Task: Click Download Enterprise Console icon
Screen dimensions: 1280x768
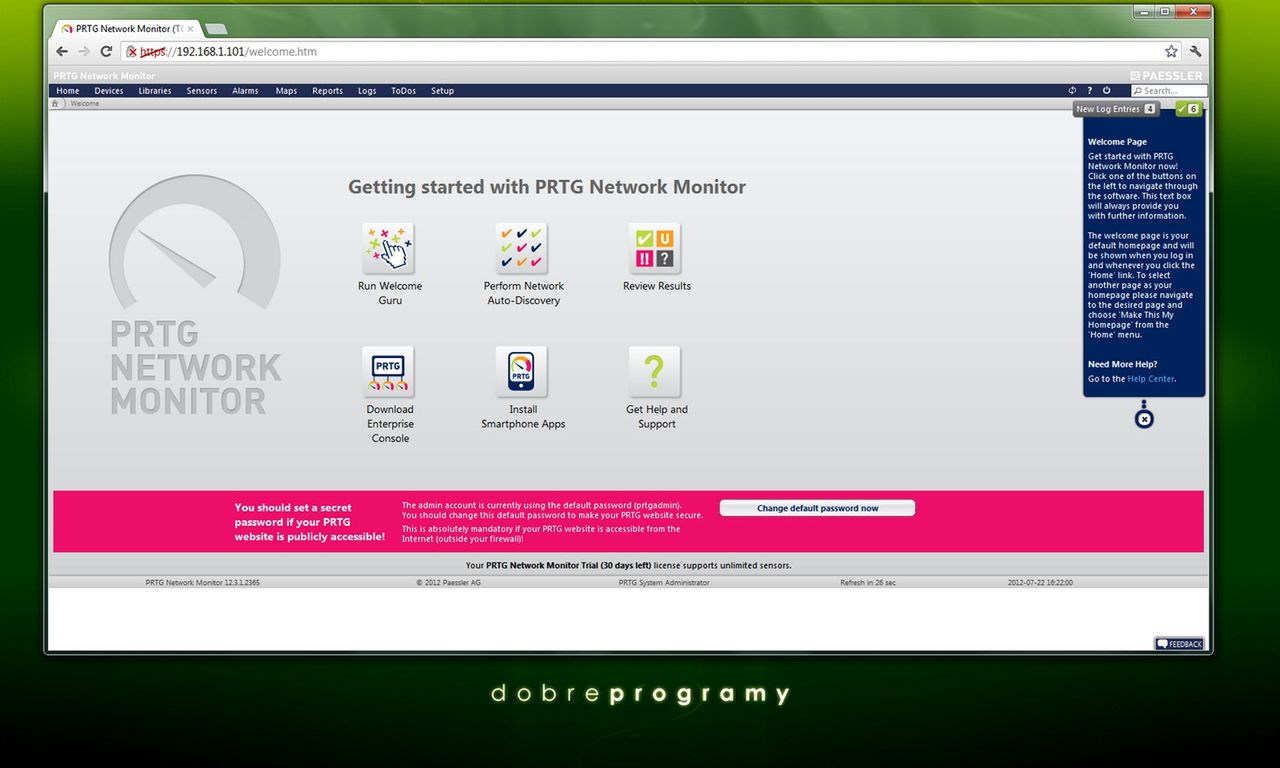Action: pyautogui.click(x=389, y=372)
